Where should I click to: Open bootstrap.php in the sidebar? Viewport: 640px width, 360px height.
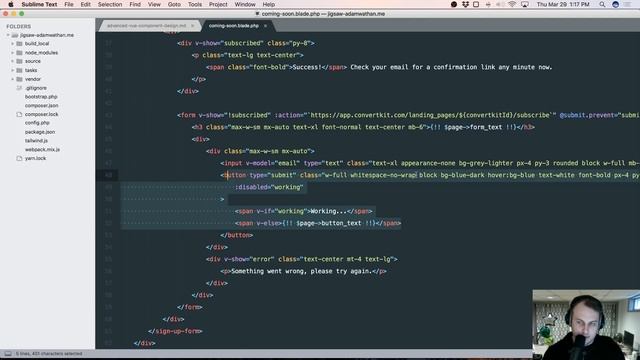(41, 97)
